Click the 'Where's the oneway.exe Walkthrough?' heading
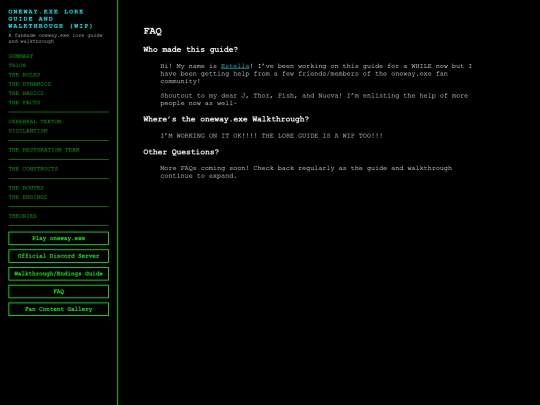This screenshot has height=405, width=540. [x=226, y=119]
